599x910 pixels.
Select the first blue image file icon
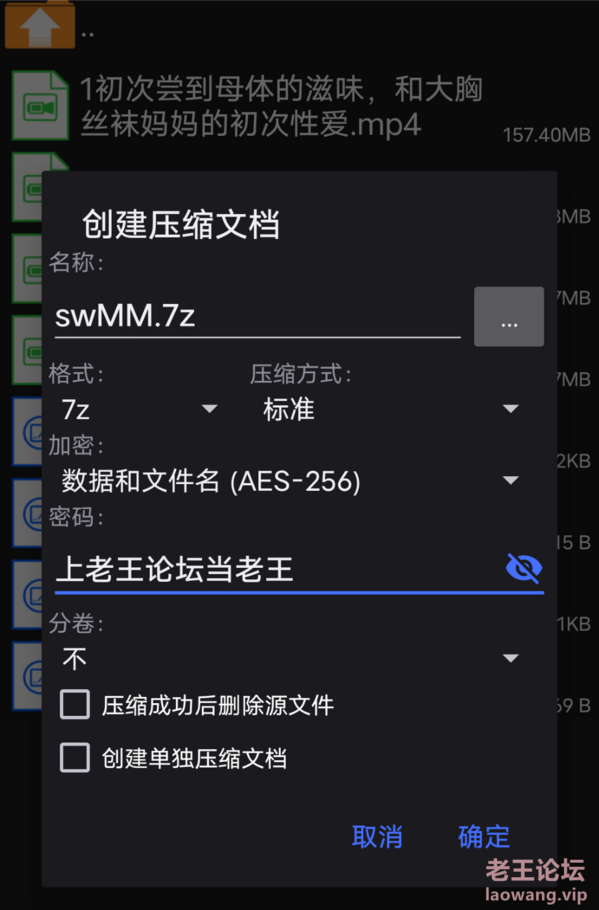pyautogui.click(x=27, y=432)
